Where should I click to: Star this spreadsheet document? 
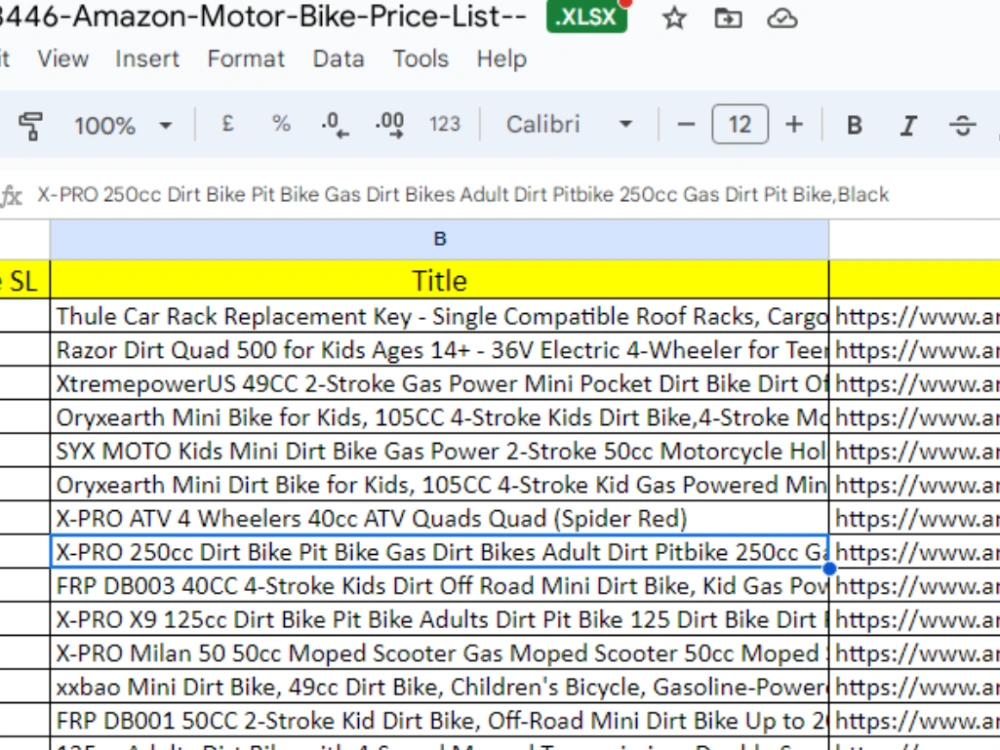point(674,18)
